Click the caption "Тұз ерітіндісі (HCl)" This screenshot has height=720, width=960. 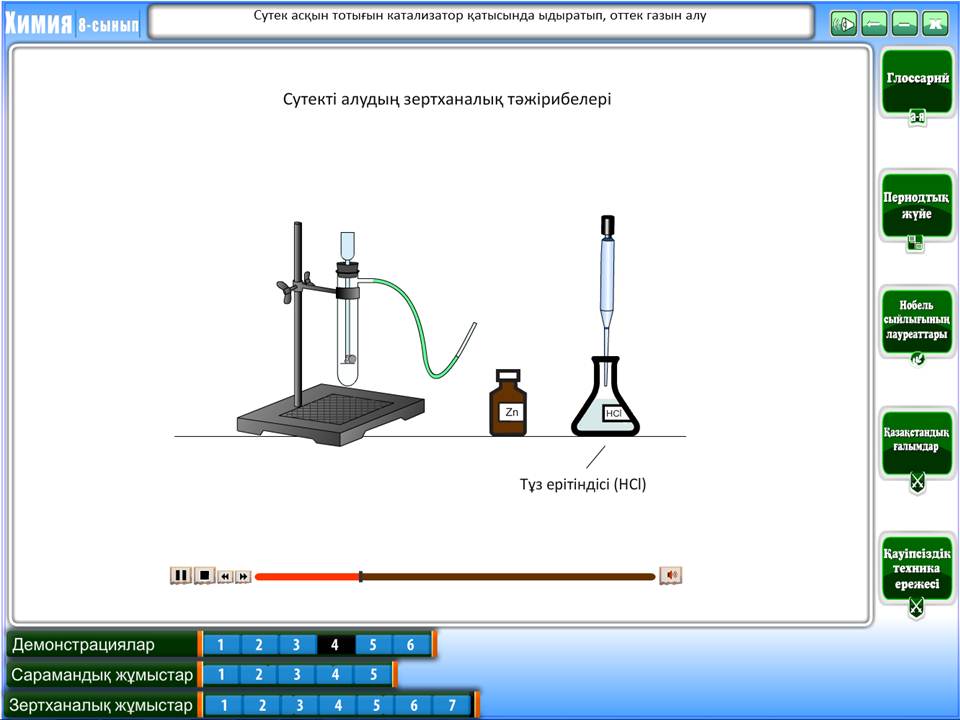(x=583, y=484)
